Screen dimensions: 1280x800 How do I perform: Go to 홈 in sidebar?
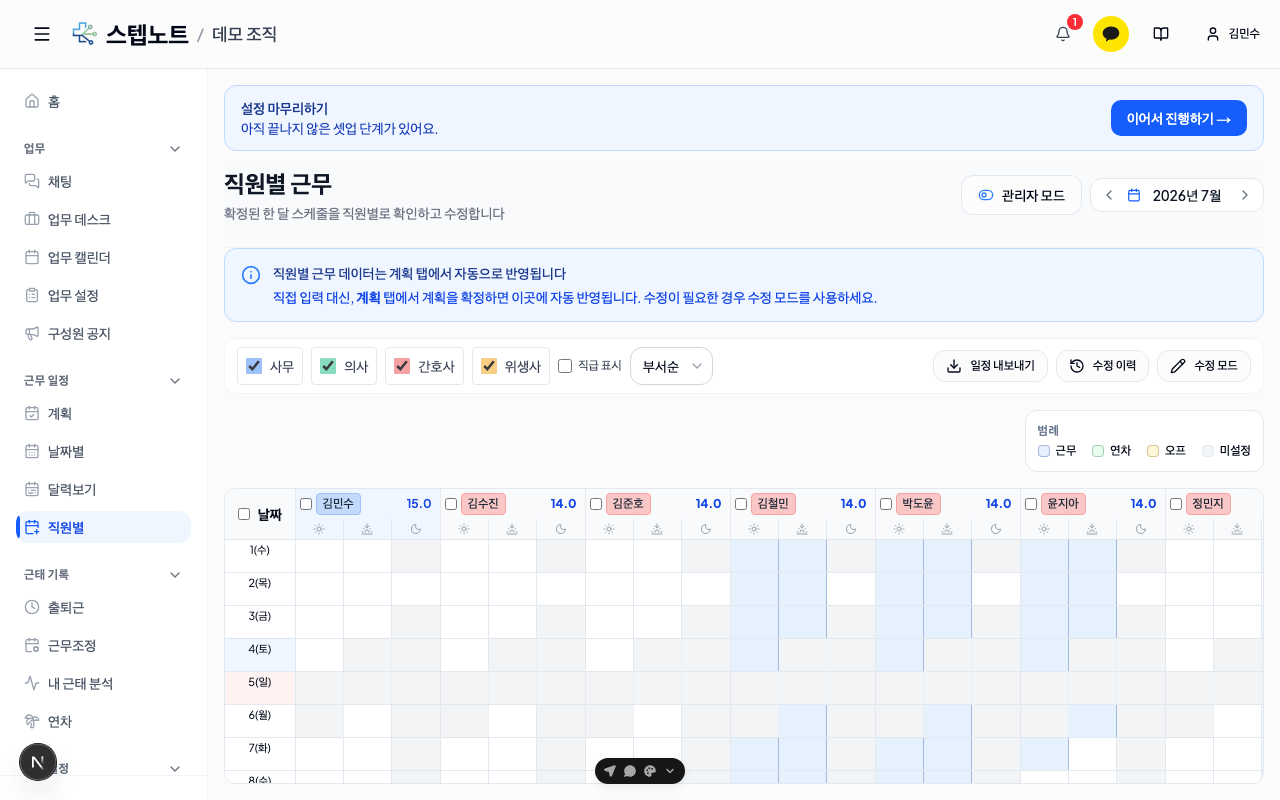coord(103,101)
